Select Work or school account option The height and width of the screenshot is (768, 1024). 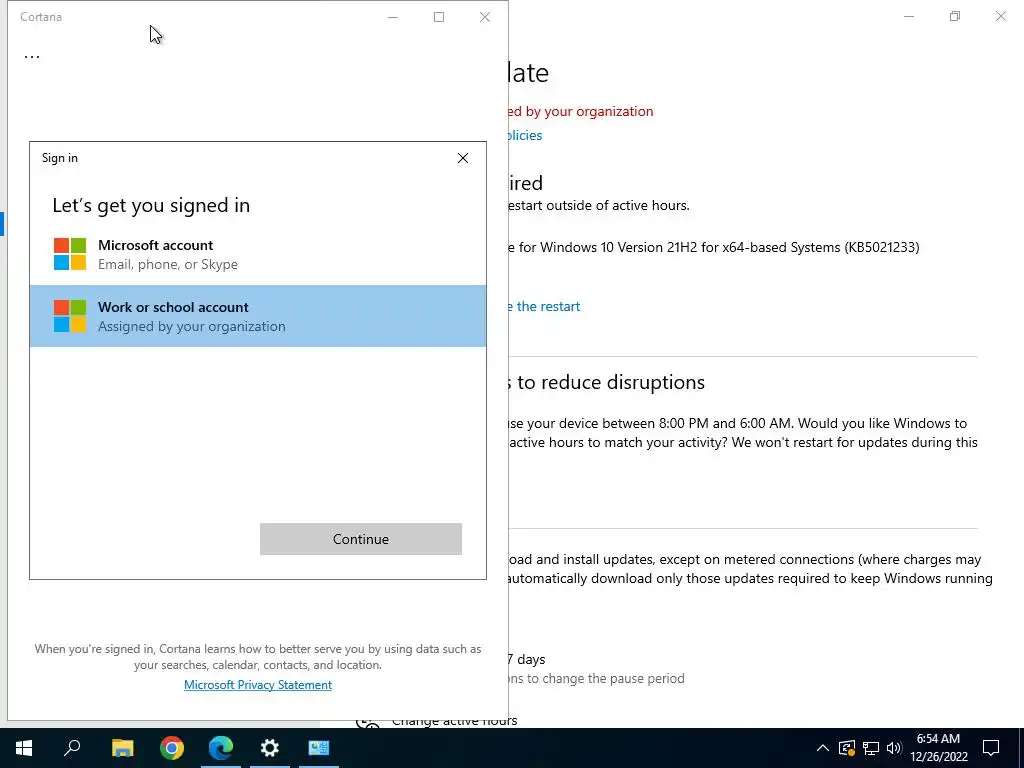point(258,316)
